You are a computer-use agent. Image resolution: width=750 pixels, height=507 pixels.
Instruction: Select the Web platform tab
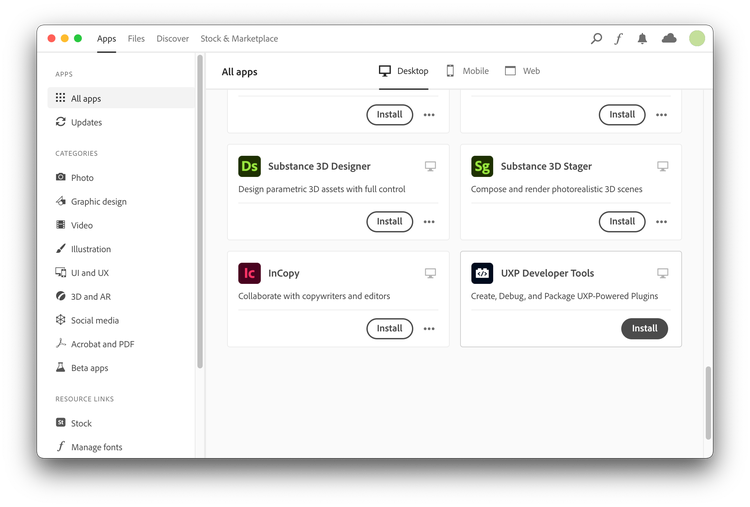523,71
